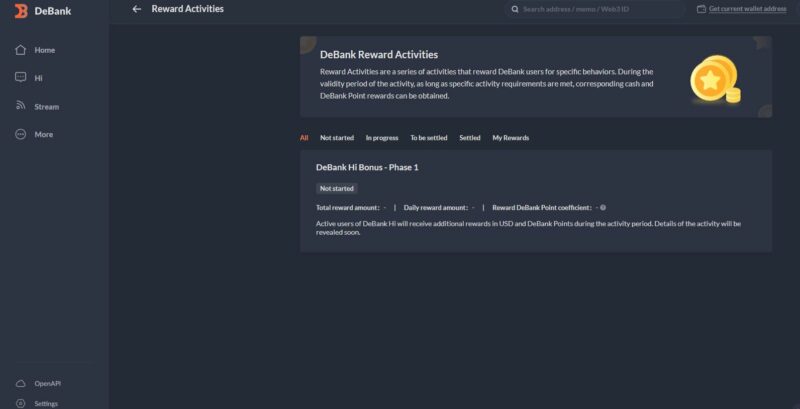Open the Settled tab
Screen dimensions: 800x409
pyautogui.click(x=469, y=138)
